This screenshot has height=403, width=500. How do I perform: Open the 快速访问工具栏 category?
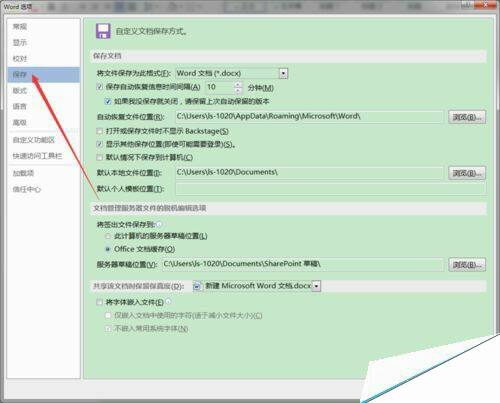coord(43,156)
